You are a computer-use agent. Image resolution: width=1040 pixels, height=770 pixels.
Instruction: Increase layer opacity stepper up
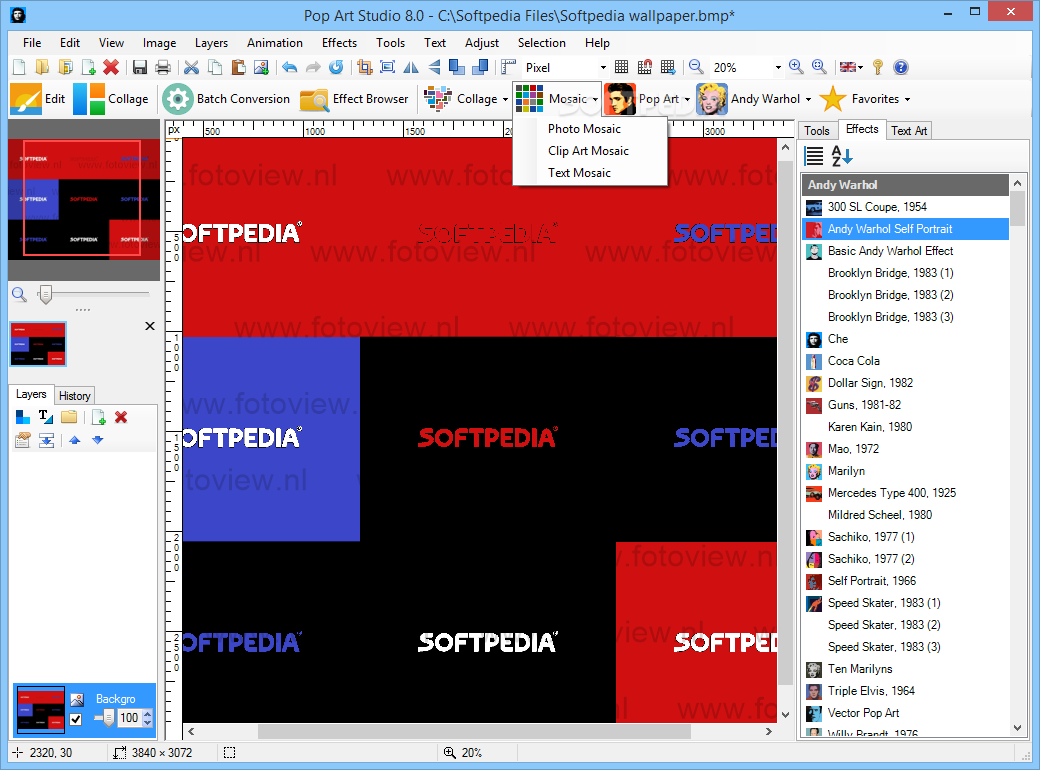[147, 714]
